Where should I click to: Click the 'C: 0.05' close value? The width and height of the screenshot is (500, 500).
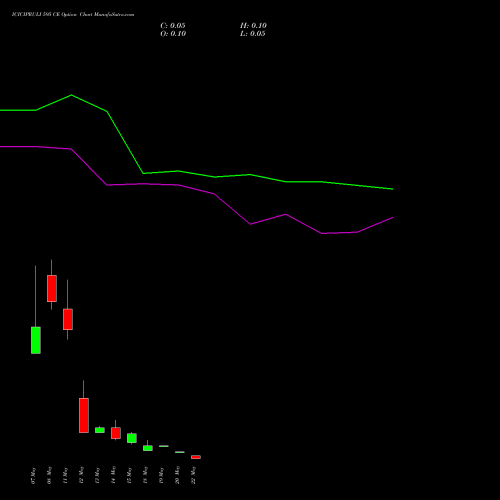[x=173, y=26]
